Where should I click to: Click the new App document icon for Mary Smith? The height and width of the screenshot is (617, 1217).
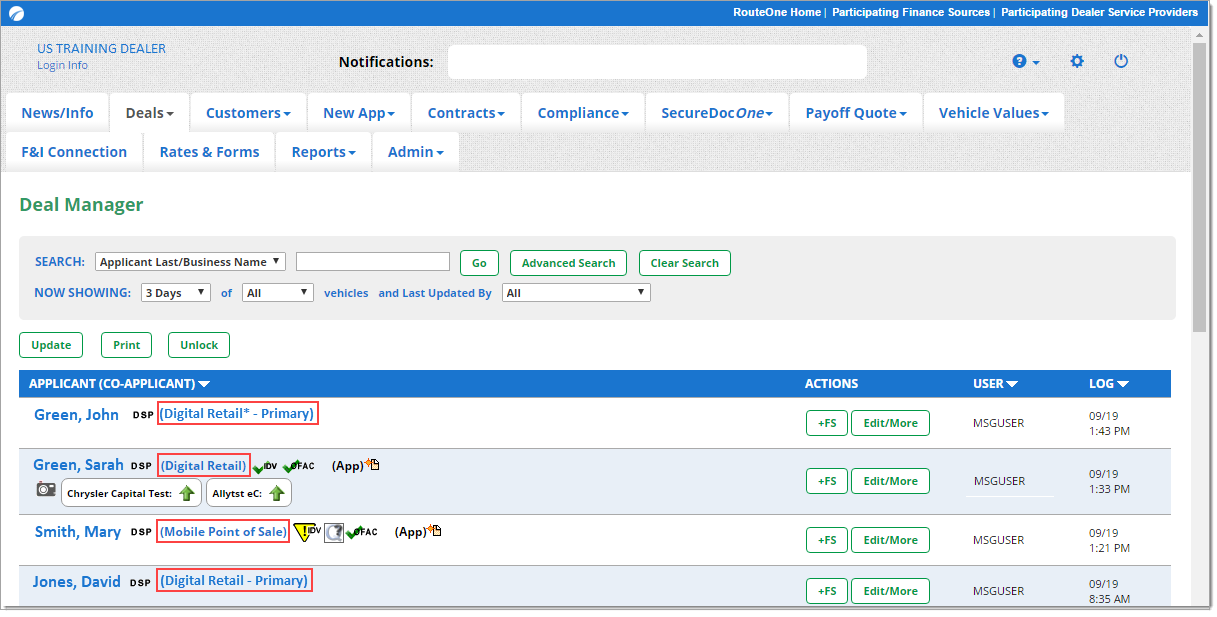[435, 530]
